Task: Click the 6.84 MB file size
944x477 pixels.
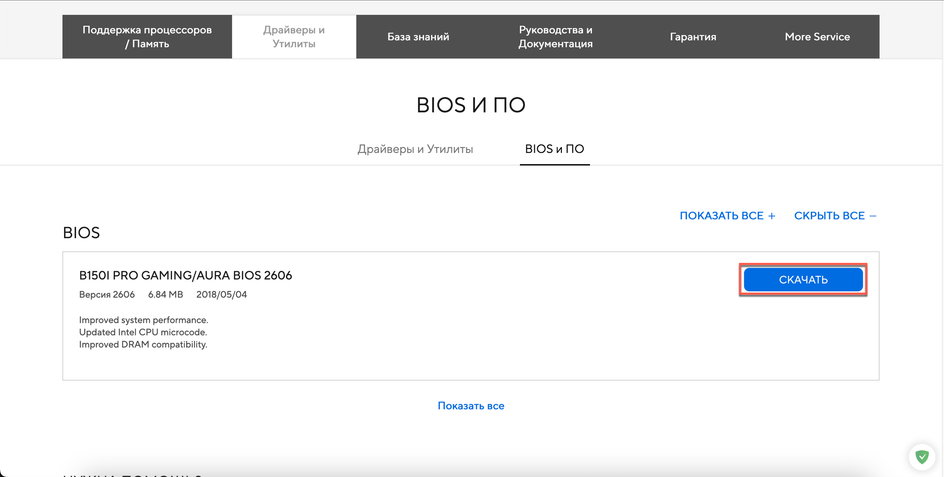Action: [166, 295]
